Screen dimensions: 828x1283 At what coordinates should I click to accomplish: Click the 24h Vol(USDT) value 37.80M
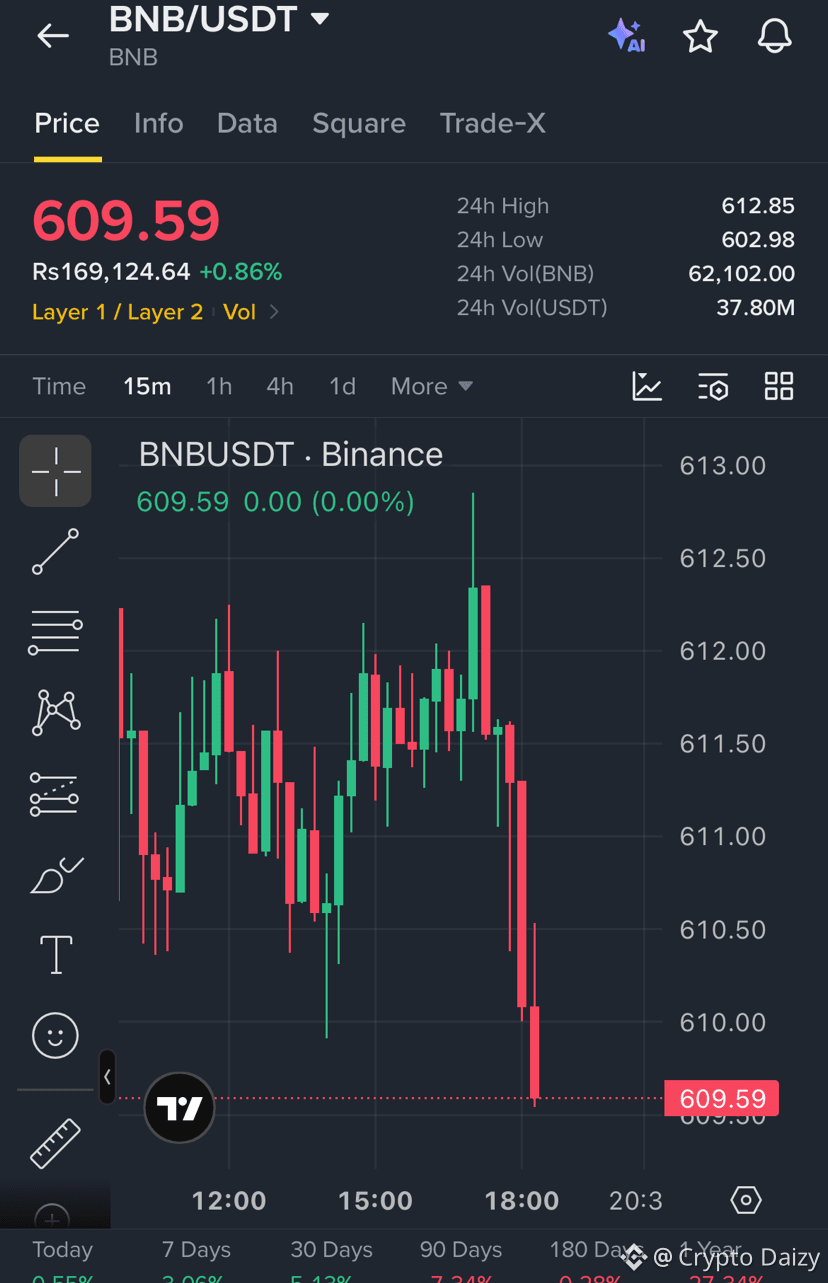point(756,308)
